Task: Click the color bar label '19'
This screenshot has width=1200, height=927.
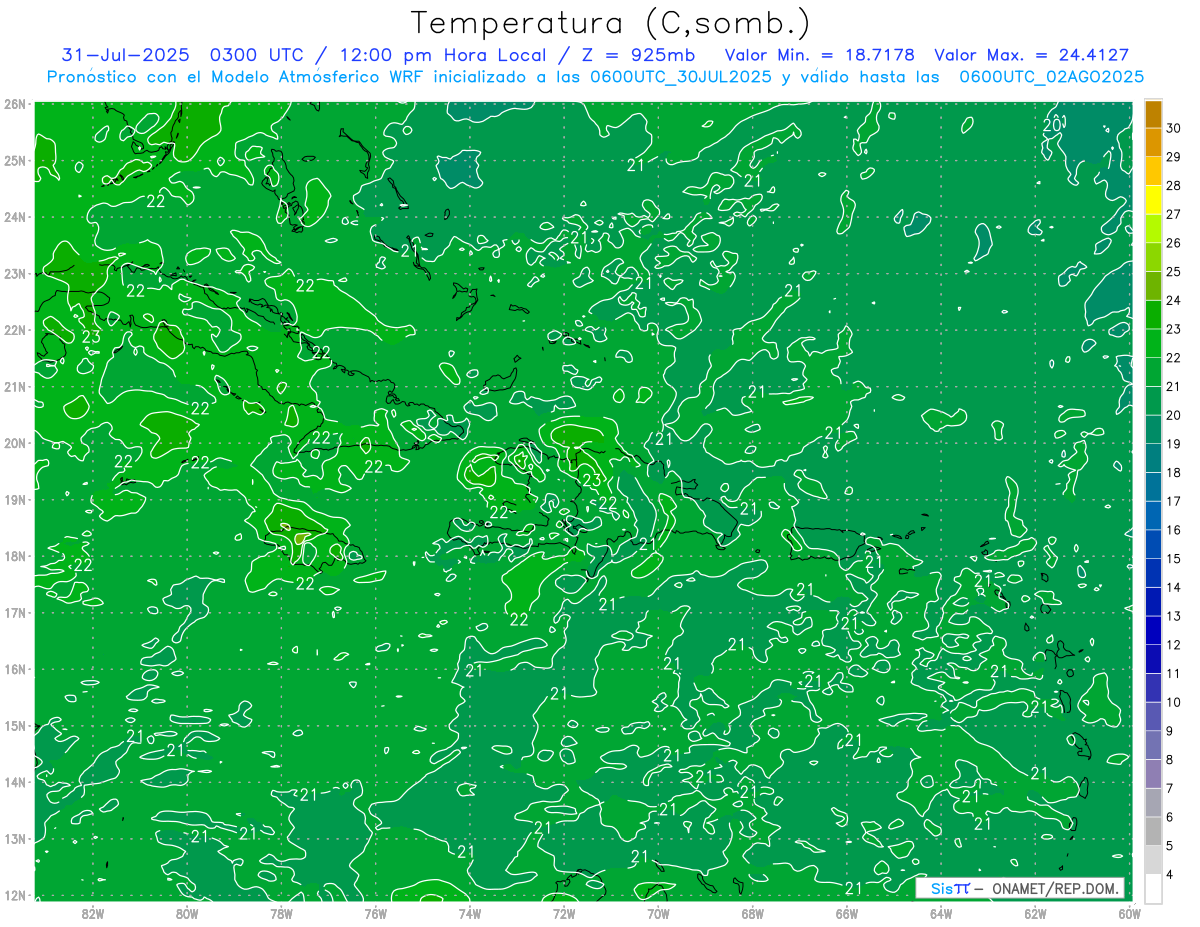Action: 1174,444
